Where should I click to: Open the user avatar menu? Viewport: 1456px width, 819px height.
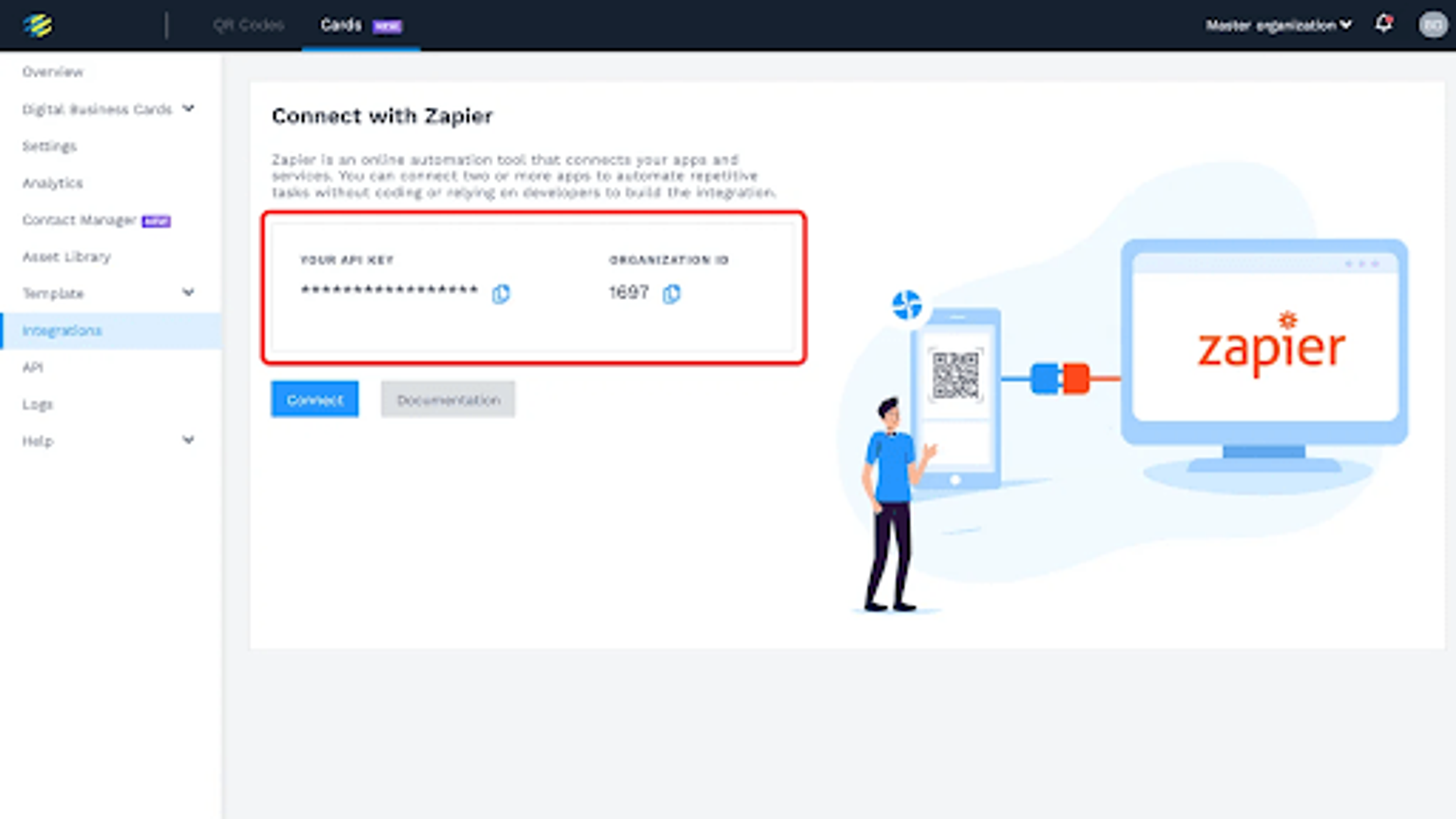(1433, 25)
